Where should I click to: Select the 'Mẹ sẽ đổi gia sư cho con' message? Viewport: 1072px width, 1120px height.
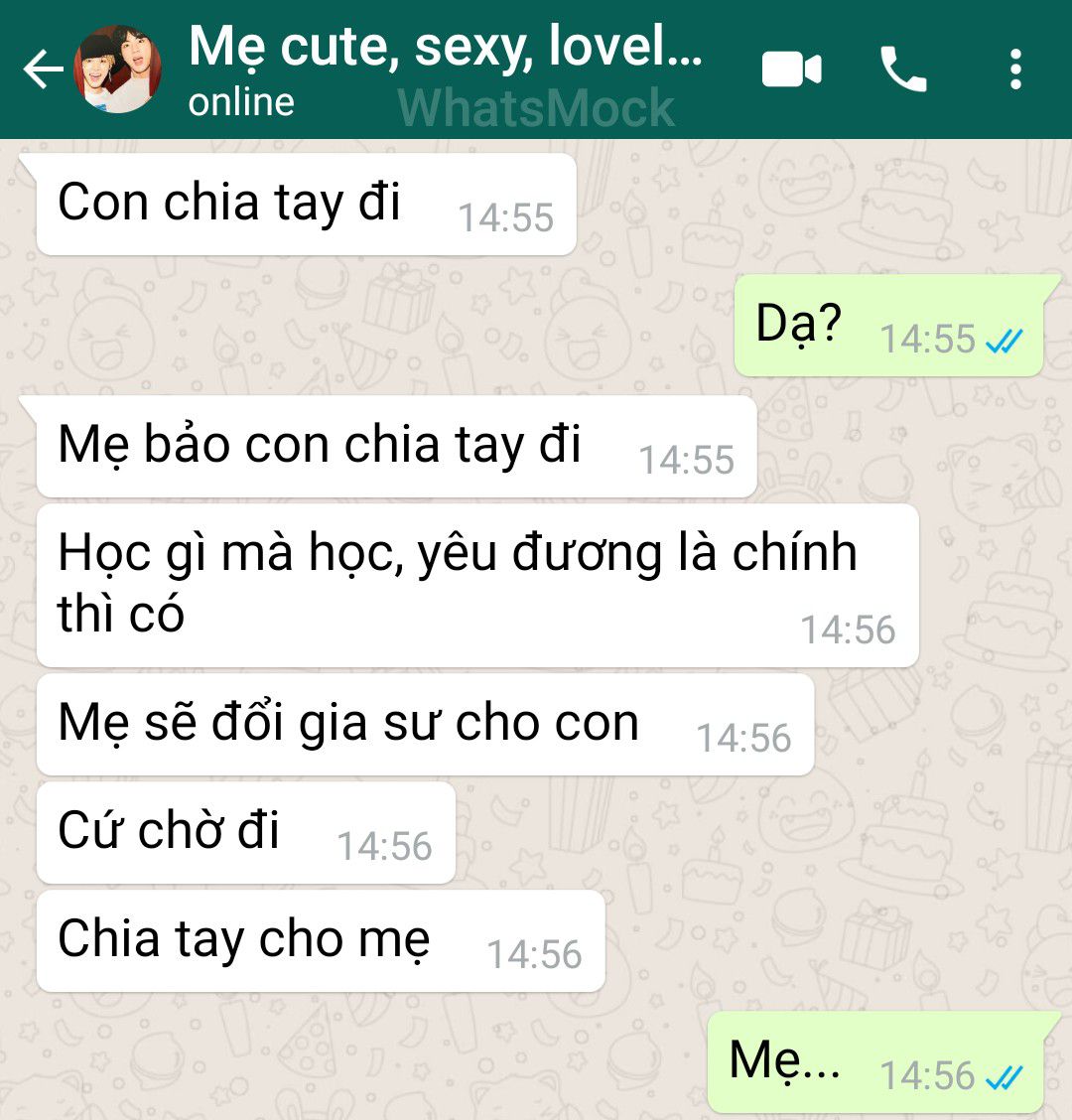(x=425, y=724)
